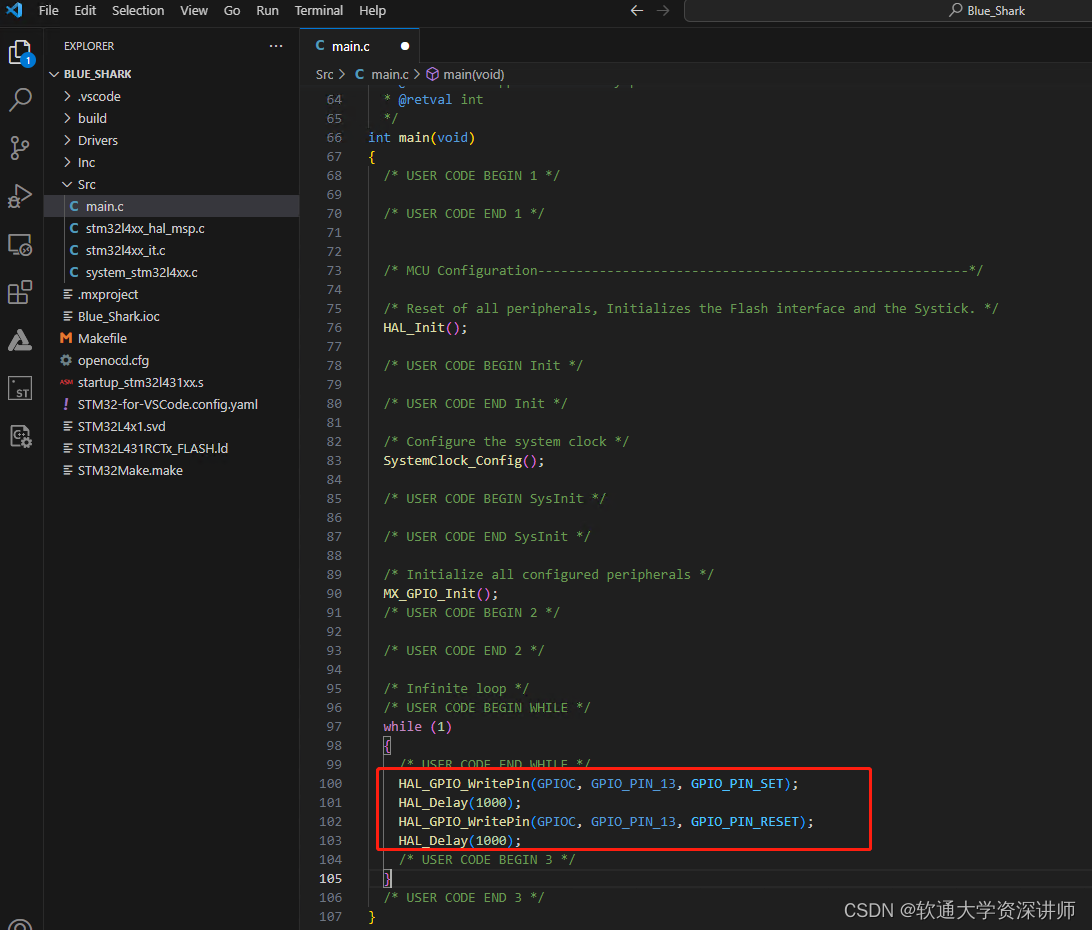Click line number 76 in gutter
Image resolution: width=1092 pixels, height=930 pixels.
pos(334,327)
